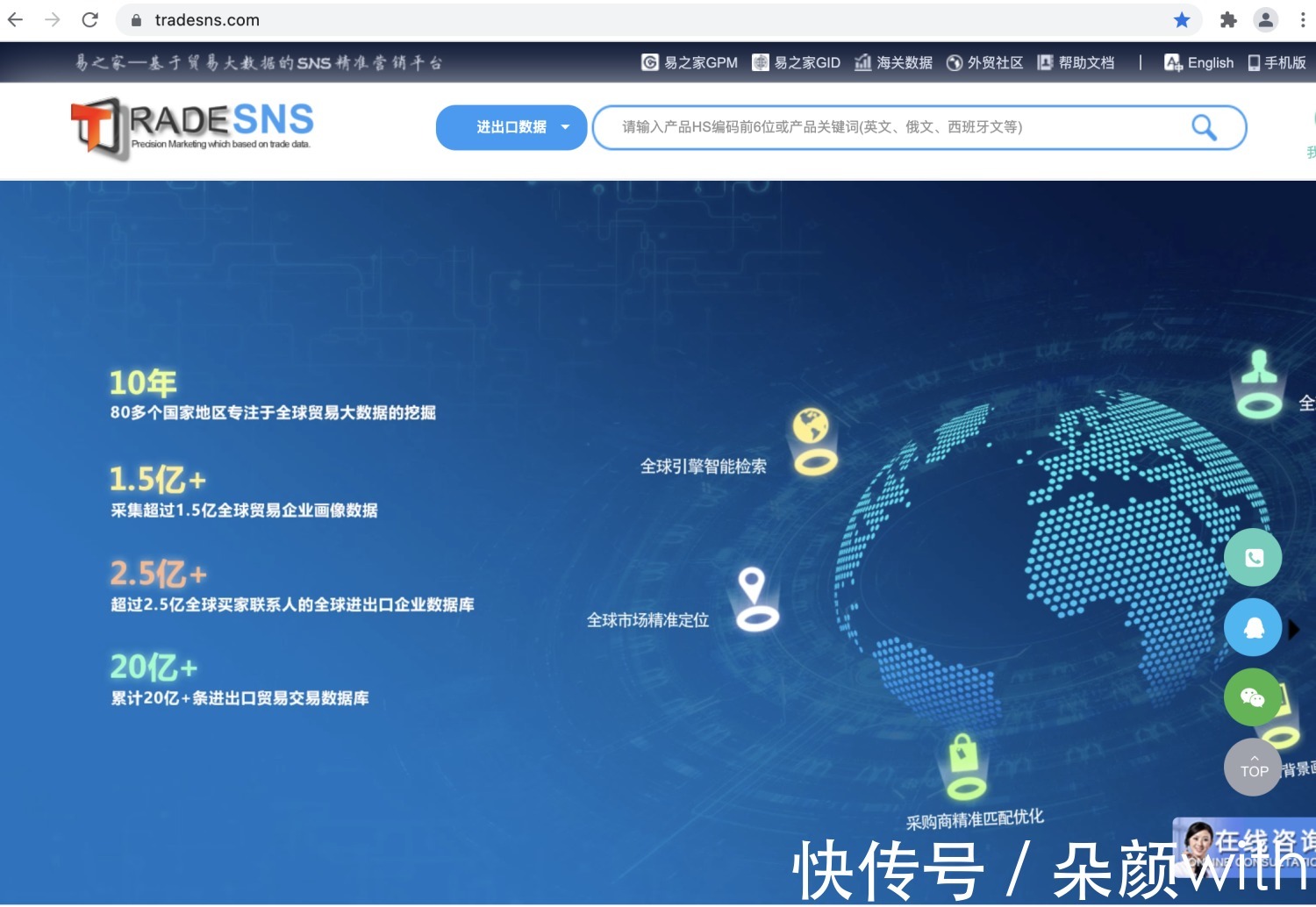
Task: Click the 累计20亿+条进出口贸易交易数据库 text
Action: tap(240, 698)
